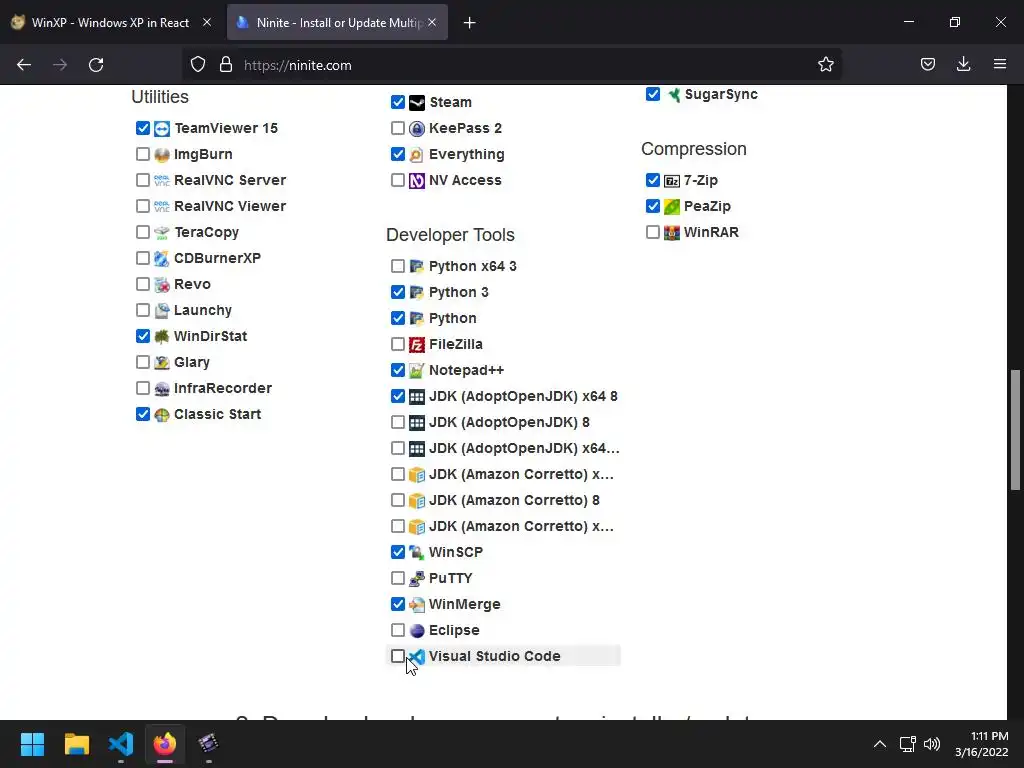This screenshot has width=1024, height=768.
Task: Bookmark this page with the star icon
Action: [x=825, y=65]
